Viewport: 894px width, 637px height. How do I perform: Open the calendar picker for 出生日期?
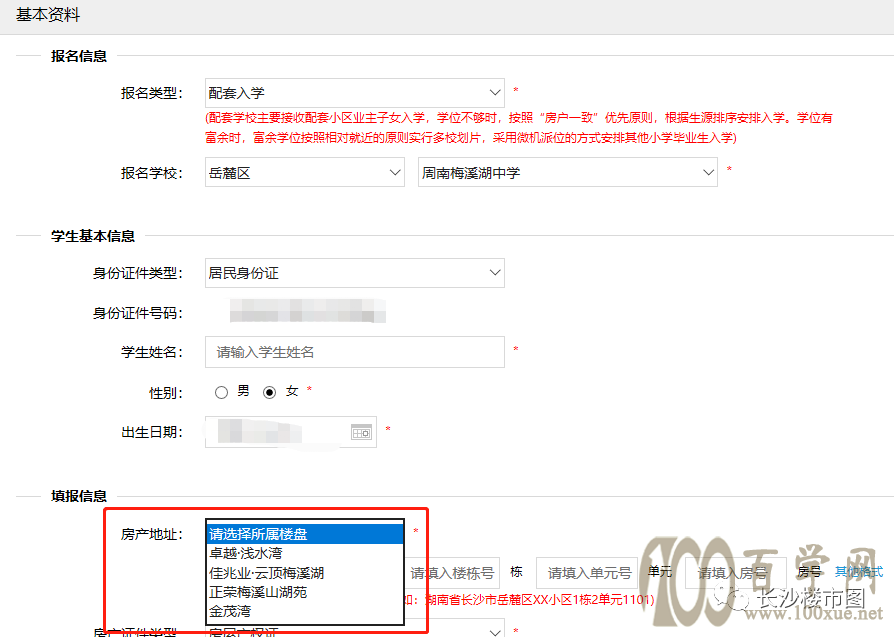coord(361,433)
